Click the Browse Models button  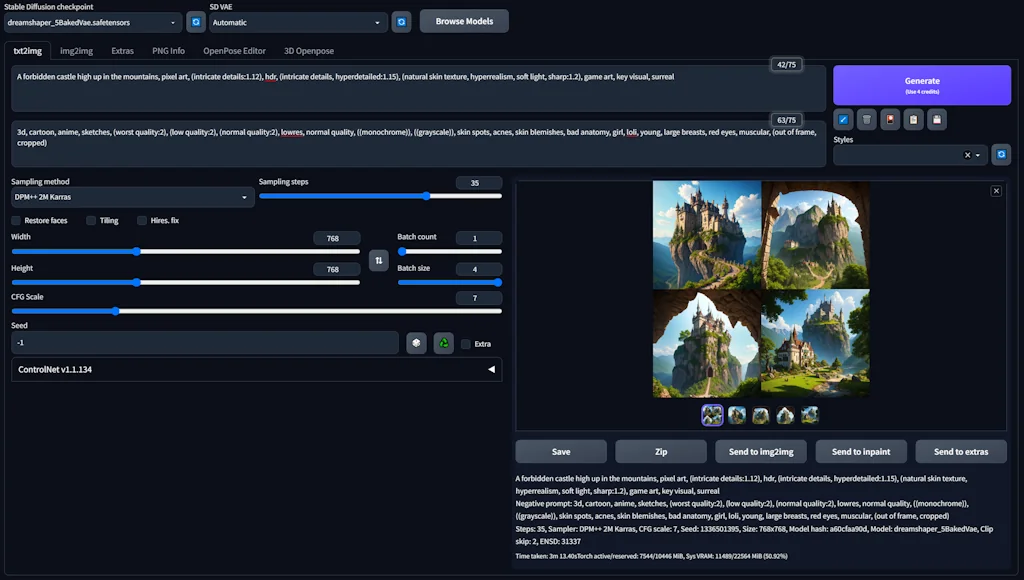pos(463,20)
